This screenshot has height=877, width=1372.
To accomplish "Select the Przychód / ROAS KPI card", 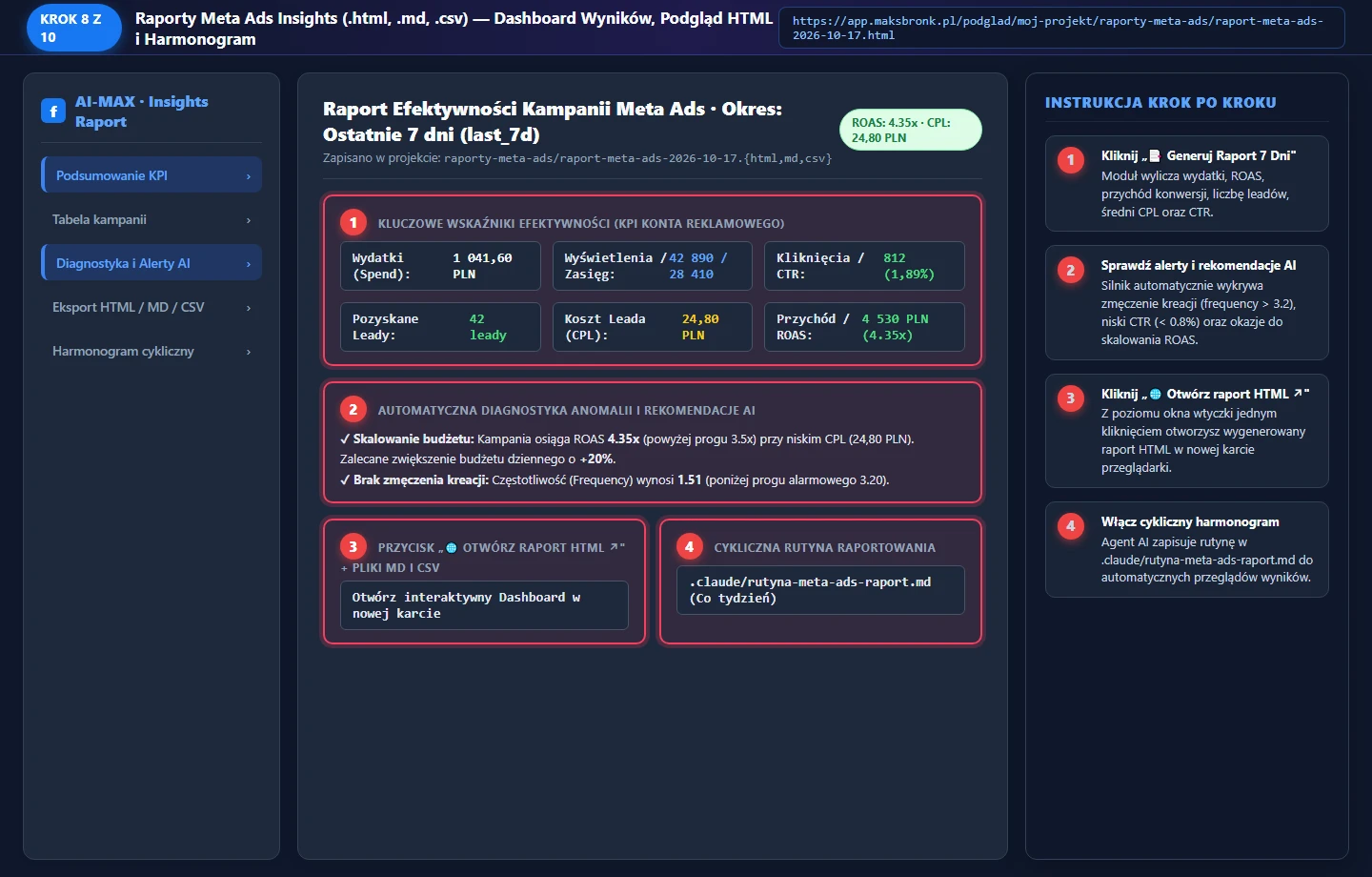I will coord(864,327).
